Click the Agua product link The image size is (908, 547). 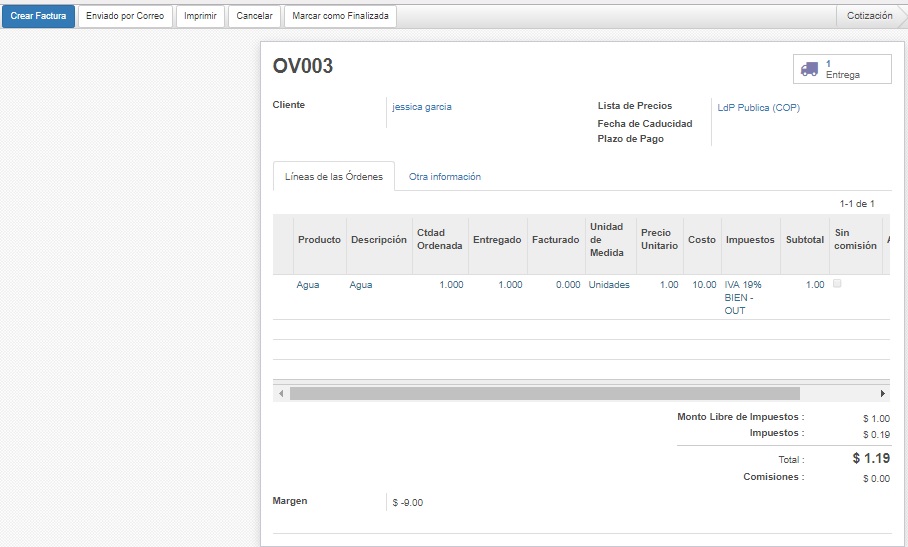pos(308,285)
